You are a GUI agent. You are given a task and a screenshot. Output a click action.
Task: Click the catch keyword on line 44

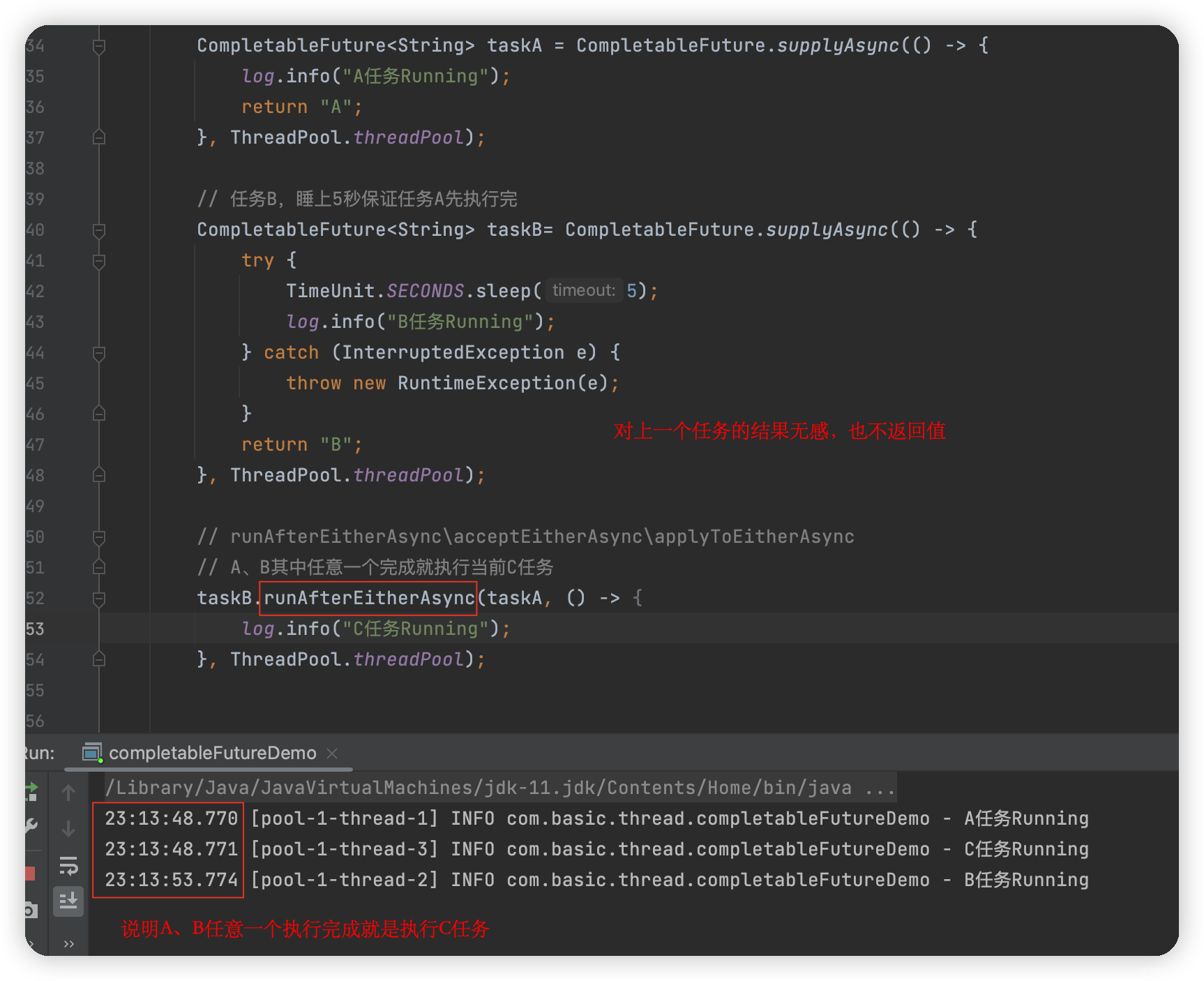(292, 352)
